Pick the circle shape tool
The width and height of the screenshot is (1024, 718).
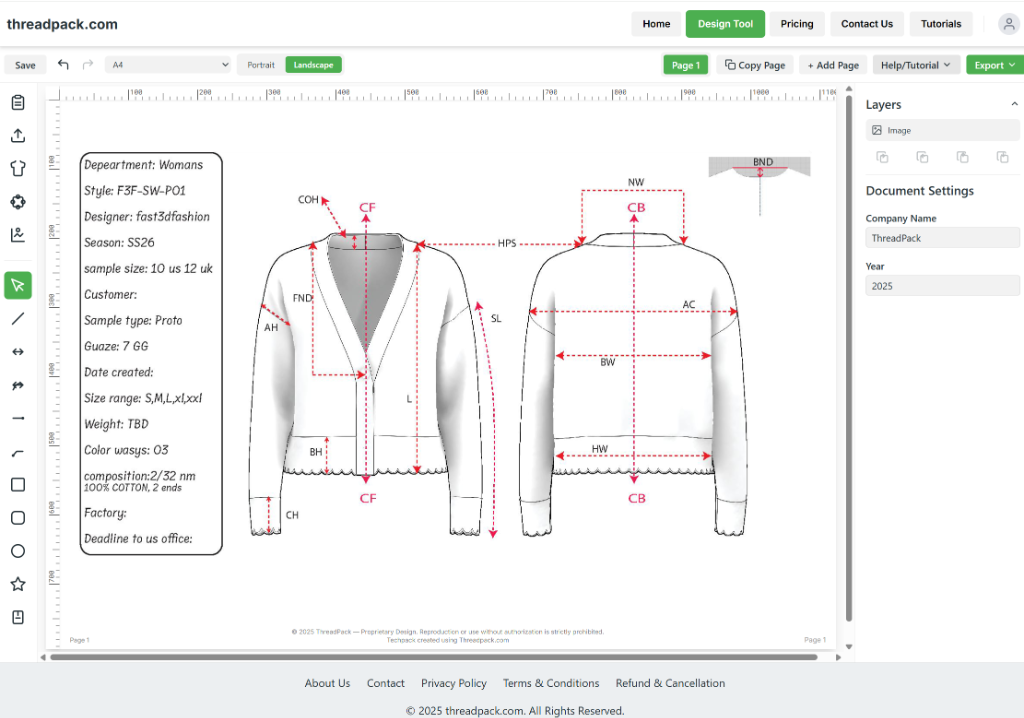18,551
